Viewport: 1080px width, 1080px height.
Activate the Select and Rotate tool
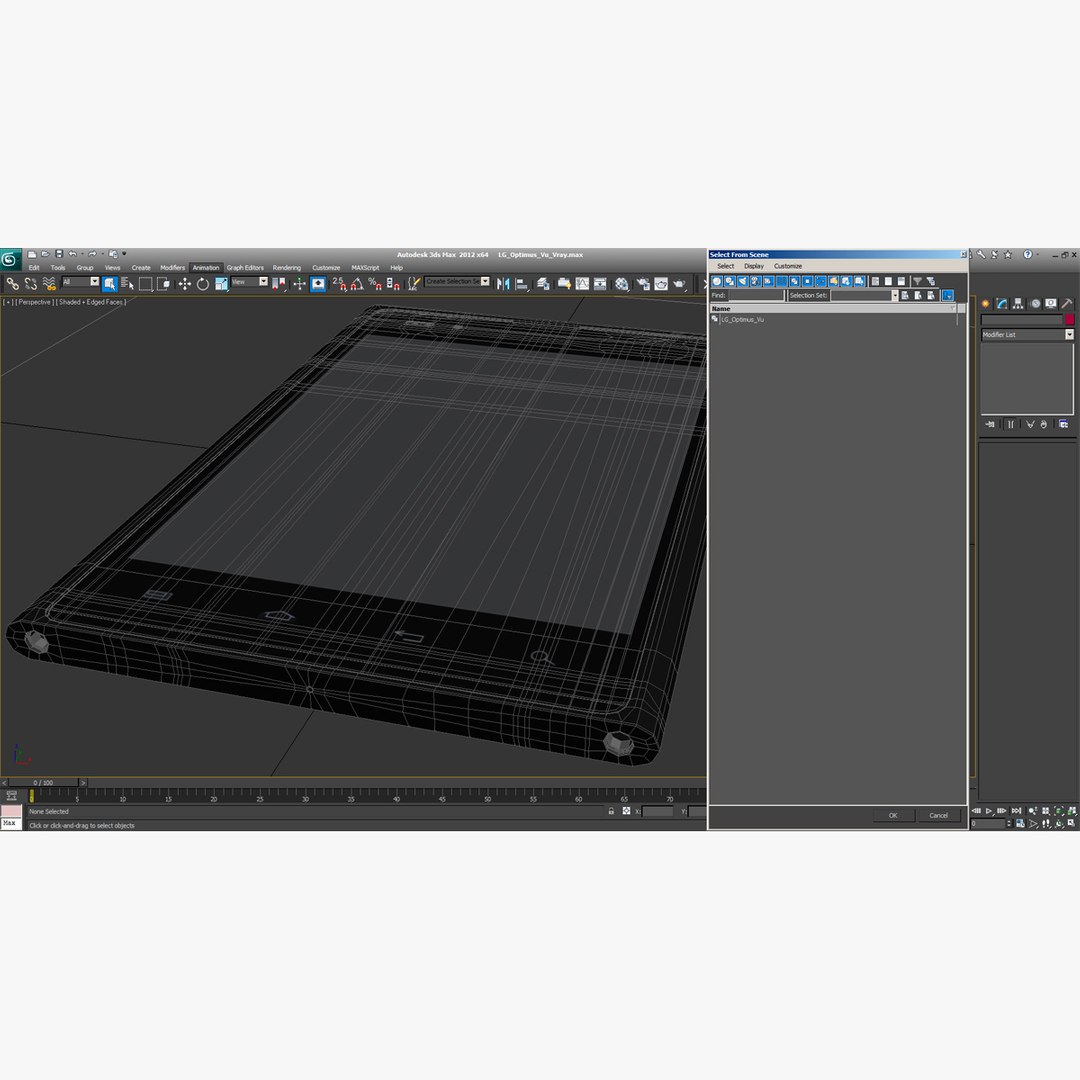point(202,284)
